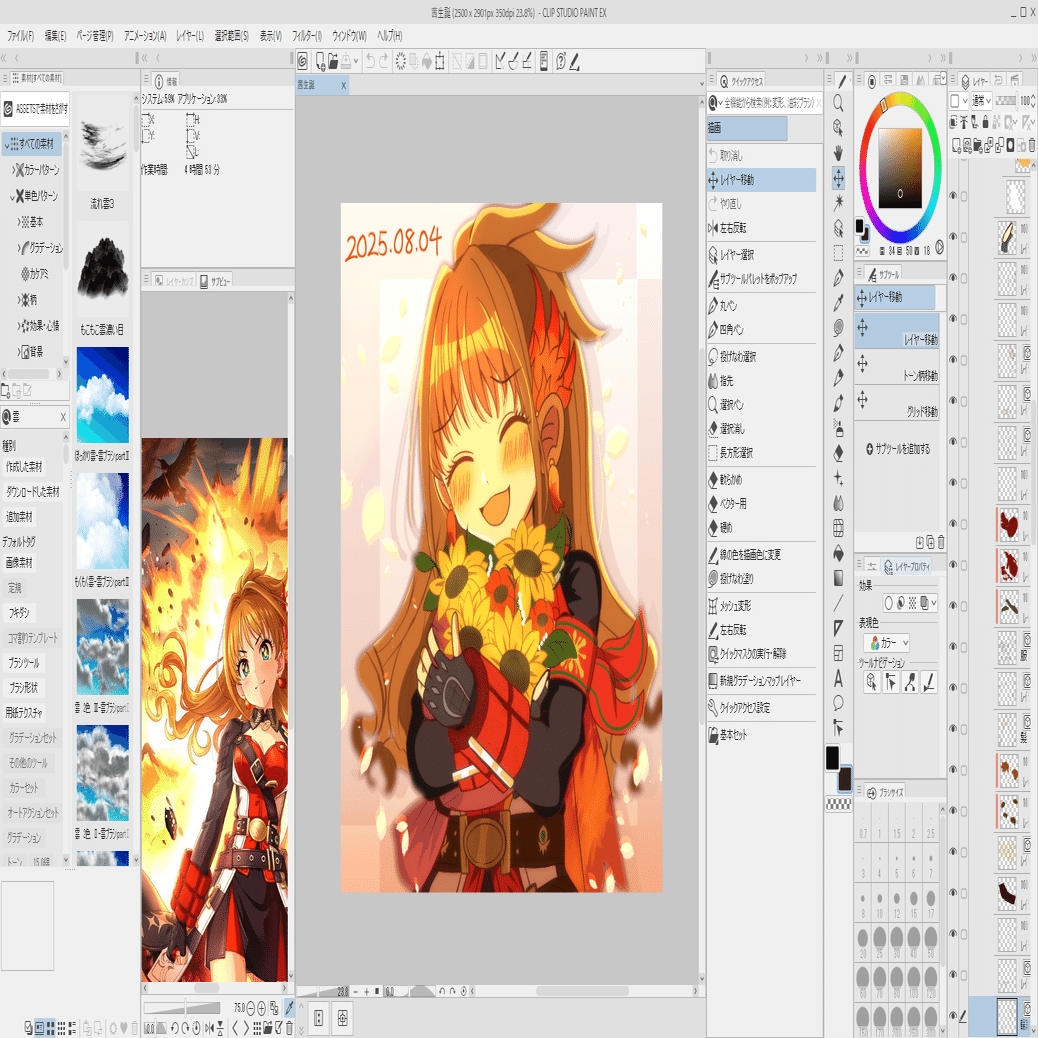Select the rectangular Selection Area tool
This screenshot has height=1038, width=1038.
(x=838, y=253)
